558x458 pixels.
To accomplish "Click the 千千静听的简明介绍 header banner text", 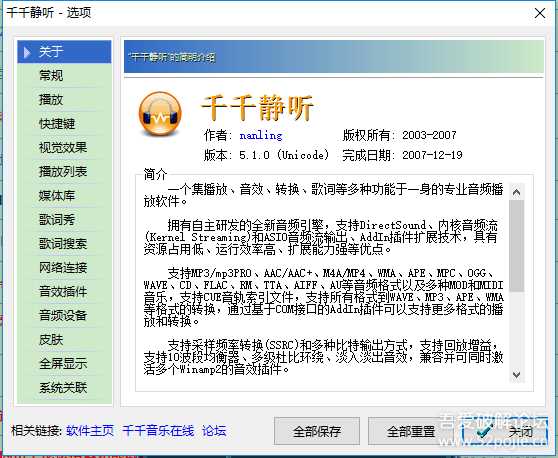I will [x=172, y=57].
